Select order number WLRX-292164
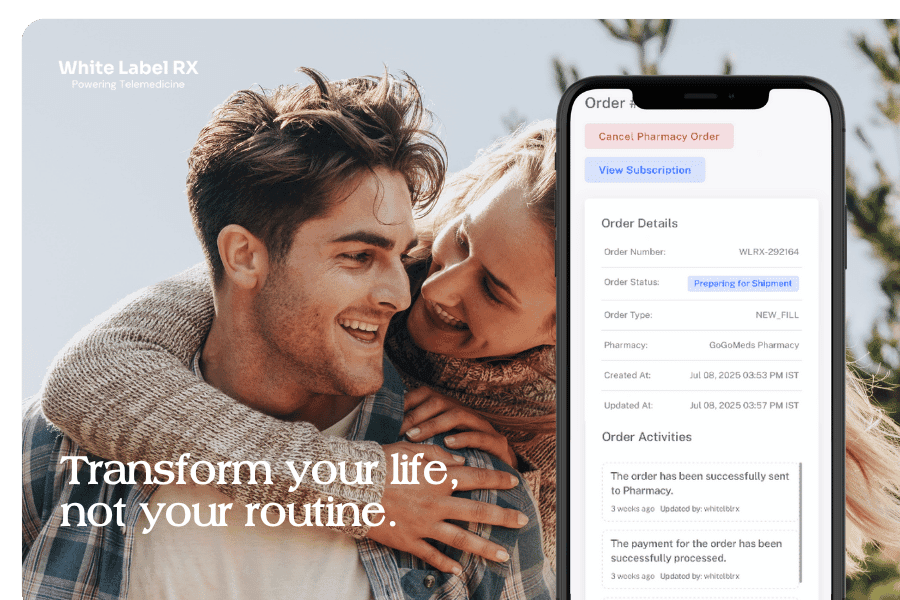 769,252
